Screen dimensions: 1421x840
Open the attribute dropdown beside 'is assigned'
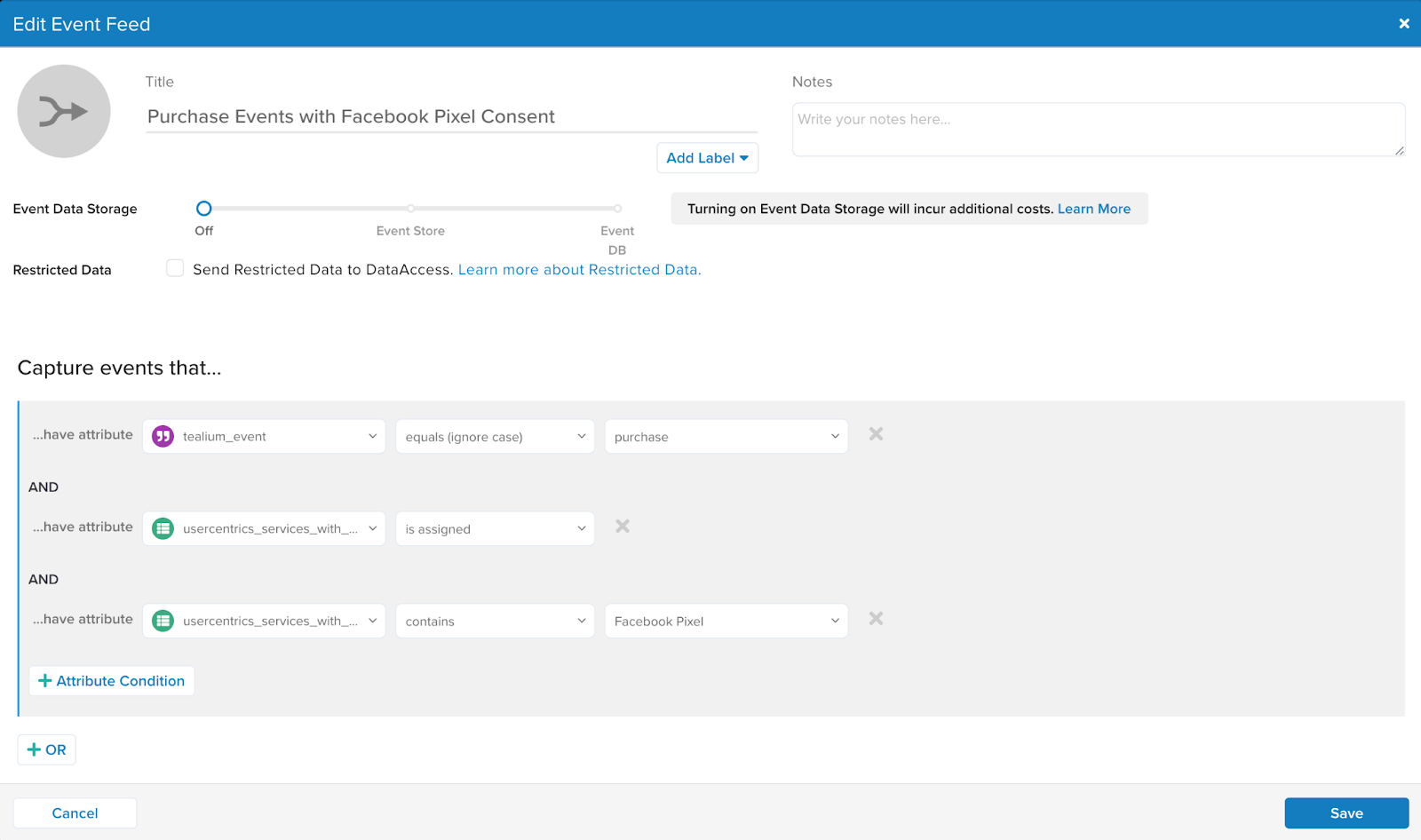264,528
